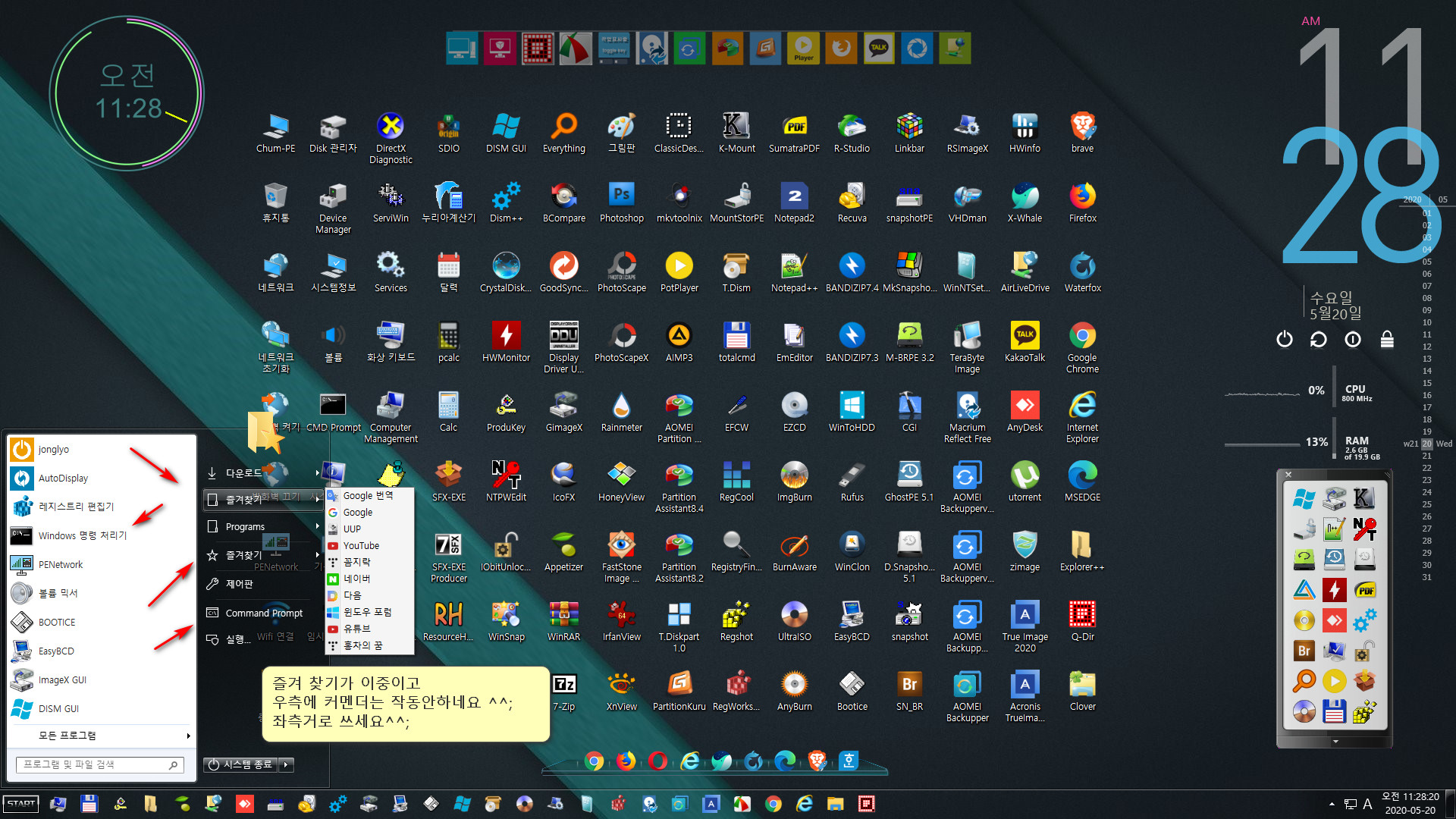Launch Google Chrome desktop icon
Image resolution: width=1456 pixels, height=819 pixels.
(1082, 347)
